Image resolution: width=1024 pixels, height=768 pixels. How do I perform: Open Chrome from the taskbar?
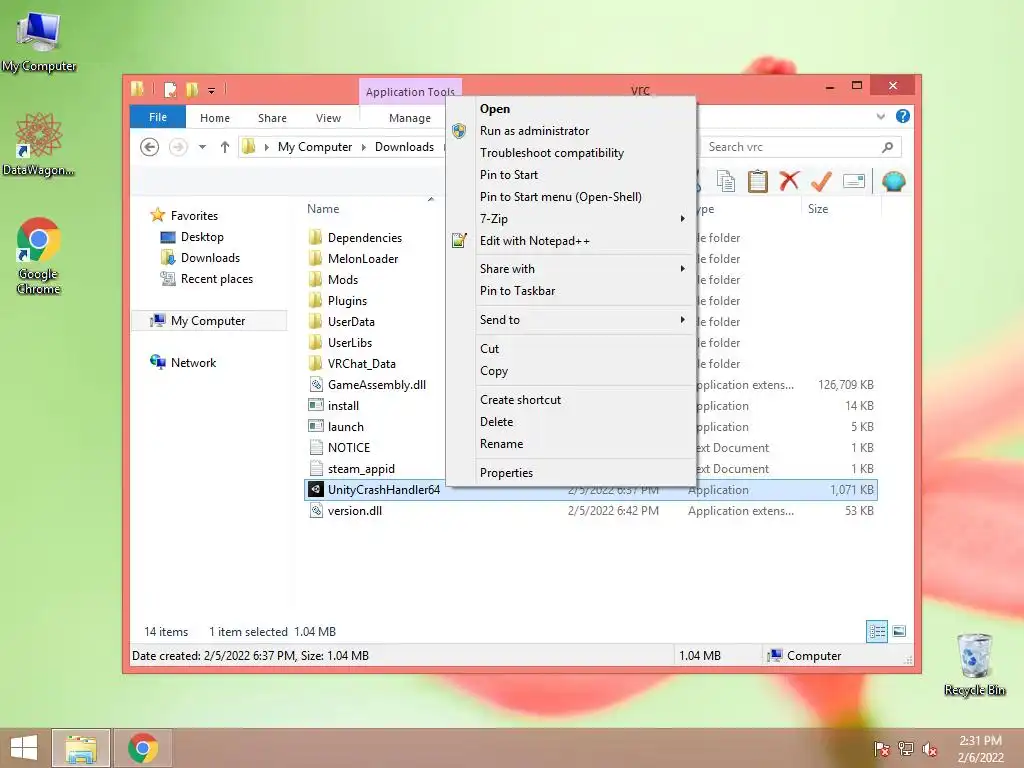[143, 748]
